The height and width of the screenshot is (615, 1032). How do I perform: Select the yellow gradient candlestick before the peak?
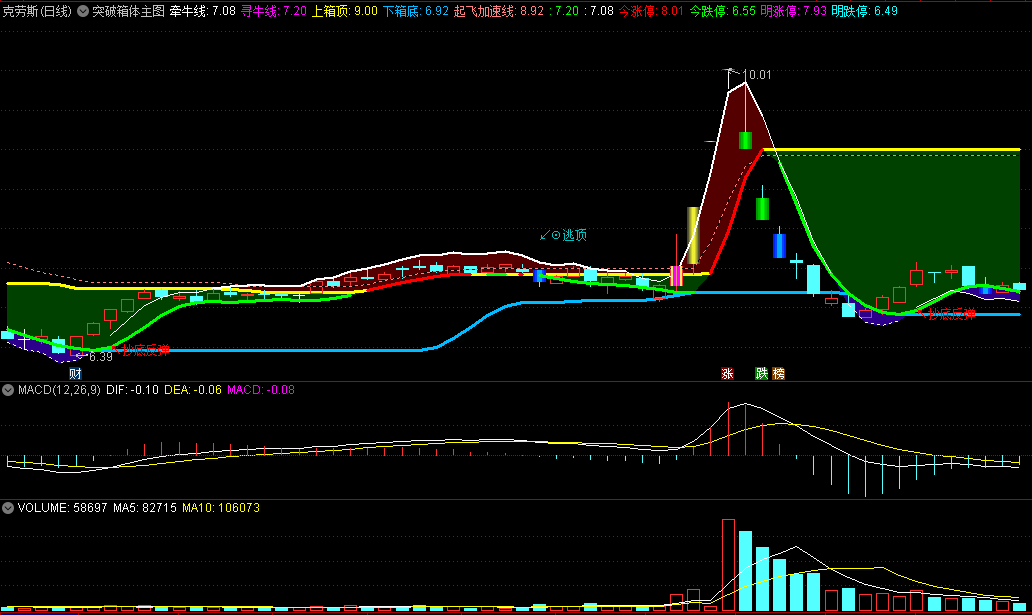tap(693, 236)
